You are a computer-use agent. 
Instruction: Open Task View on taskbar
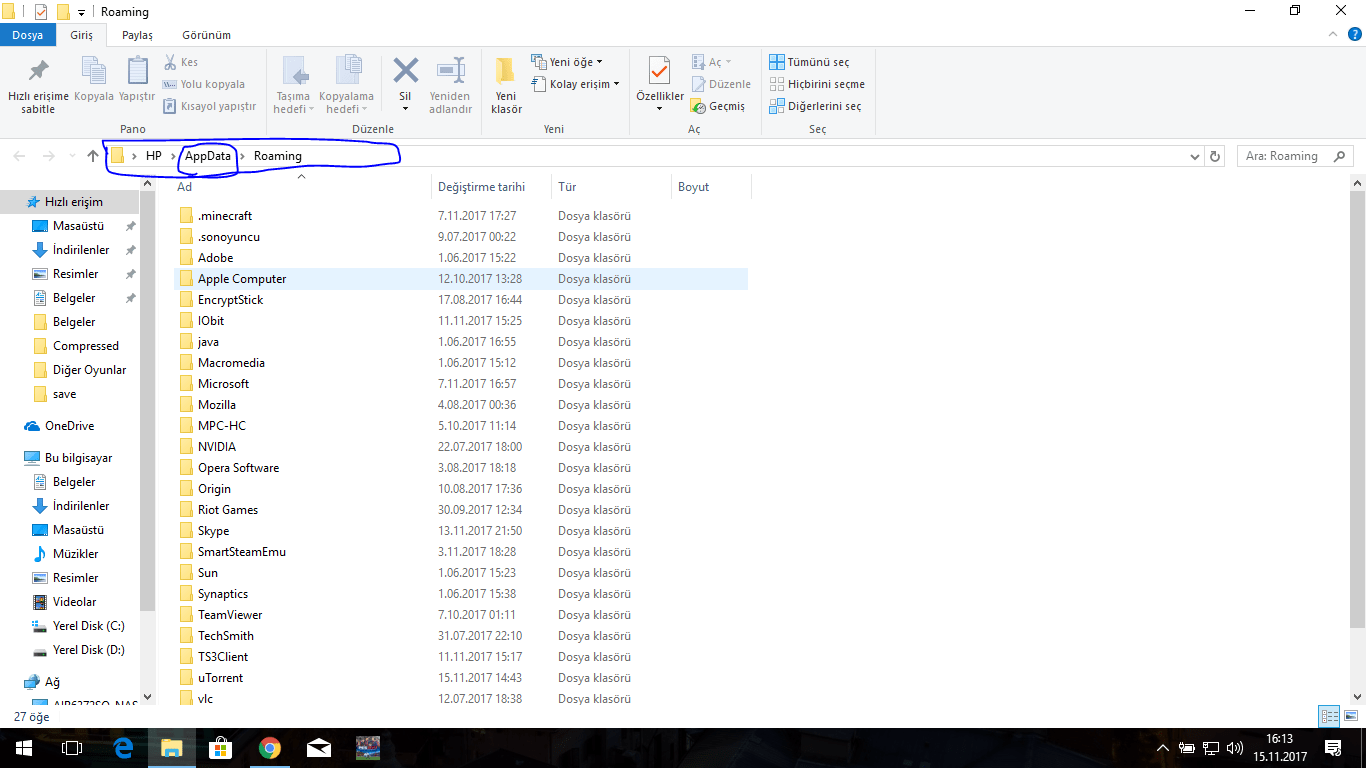pos(71,748)
